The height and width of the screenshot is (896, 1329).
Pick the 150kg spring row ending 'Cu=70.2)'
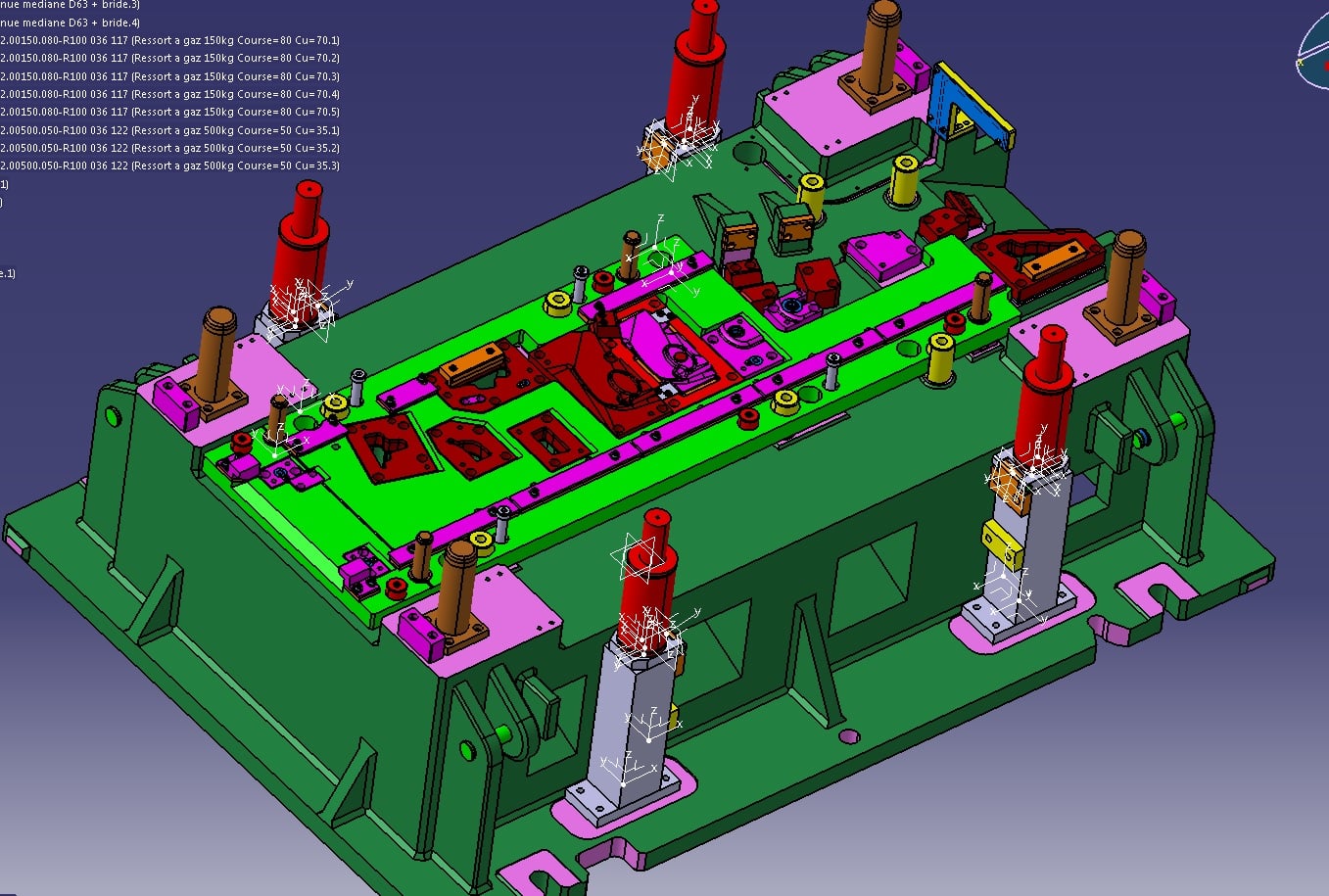170,58
